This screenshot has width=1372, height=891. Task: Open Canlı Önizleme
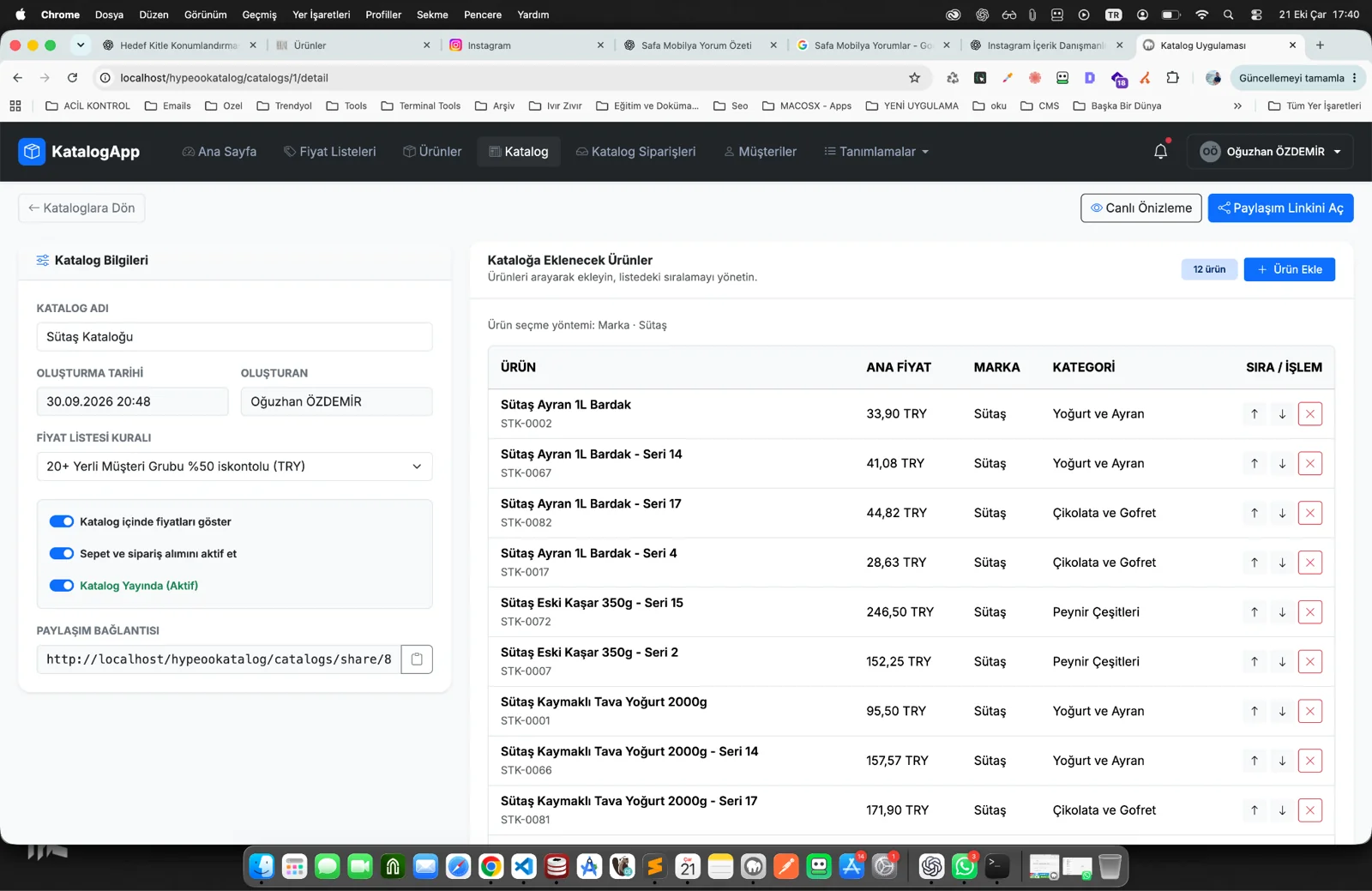click(1140, 208)
